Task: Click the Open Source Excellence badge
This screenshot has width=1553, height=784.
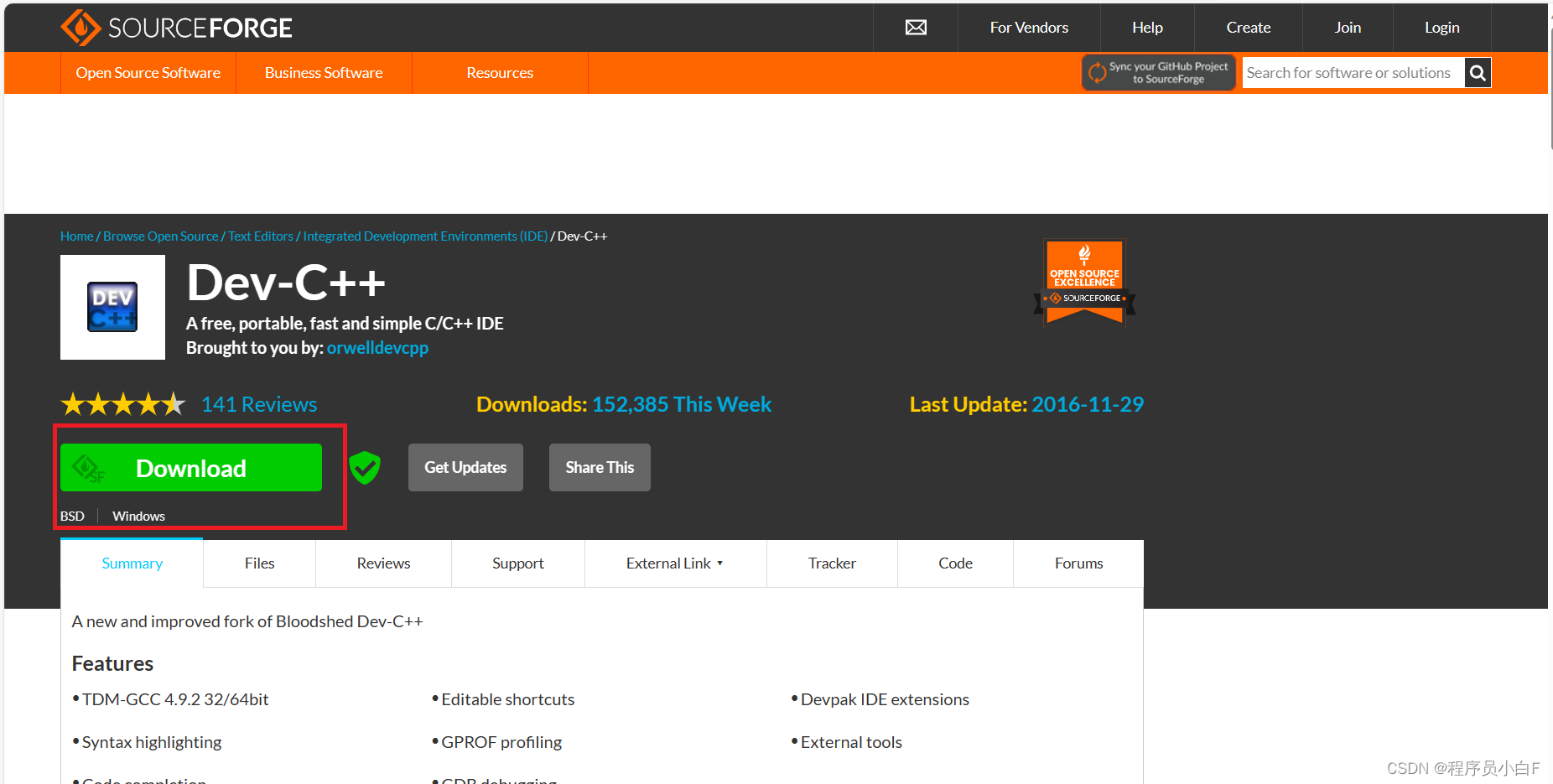Action: pos(1084,281)
